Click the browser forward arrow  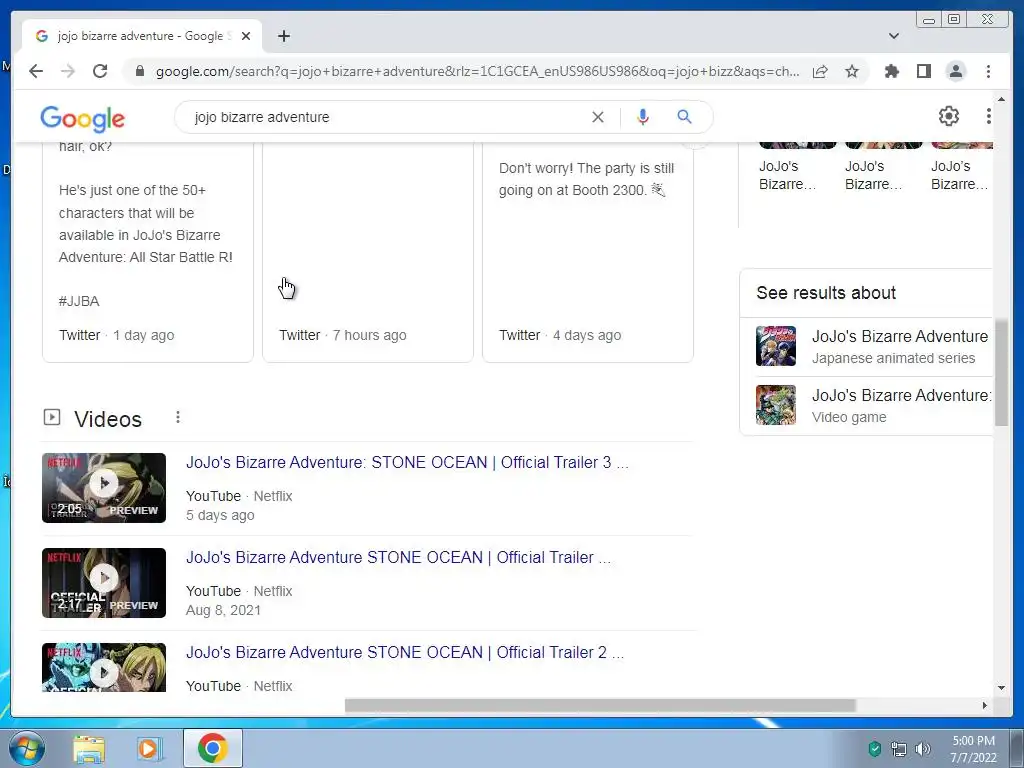[x=68, y=71]
